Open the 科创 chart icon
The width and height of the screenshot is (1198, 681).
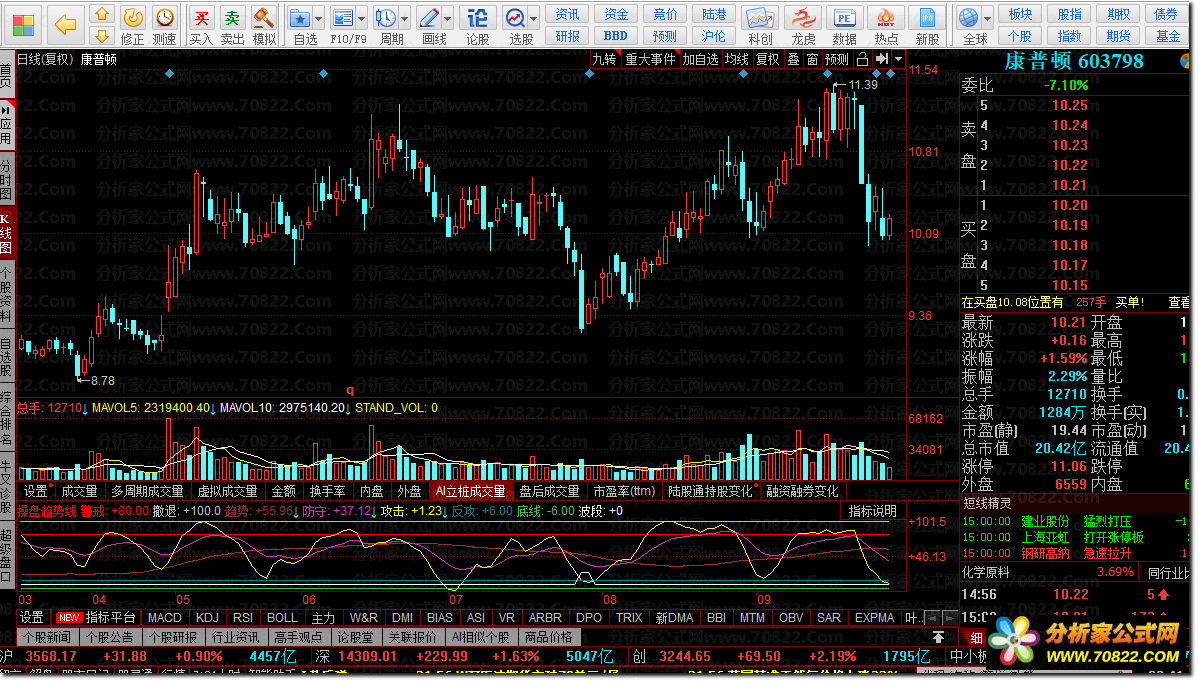point(759,18)
